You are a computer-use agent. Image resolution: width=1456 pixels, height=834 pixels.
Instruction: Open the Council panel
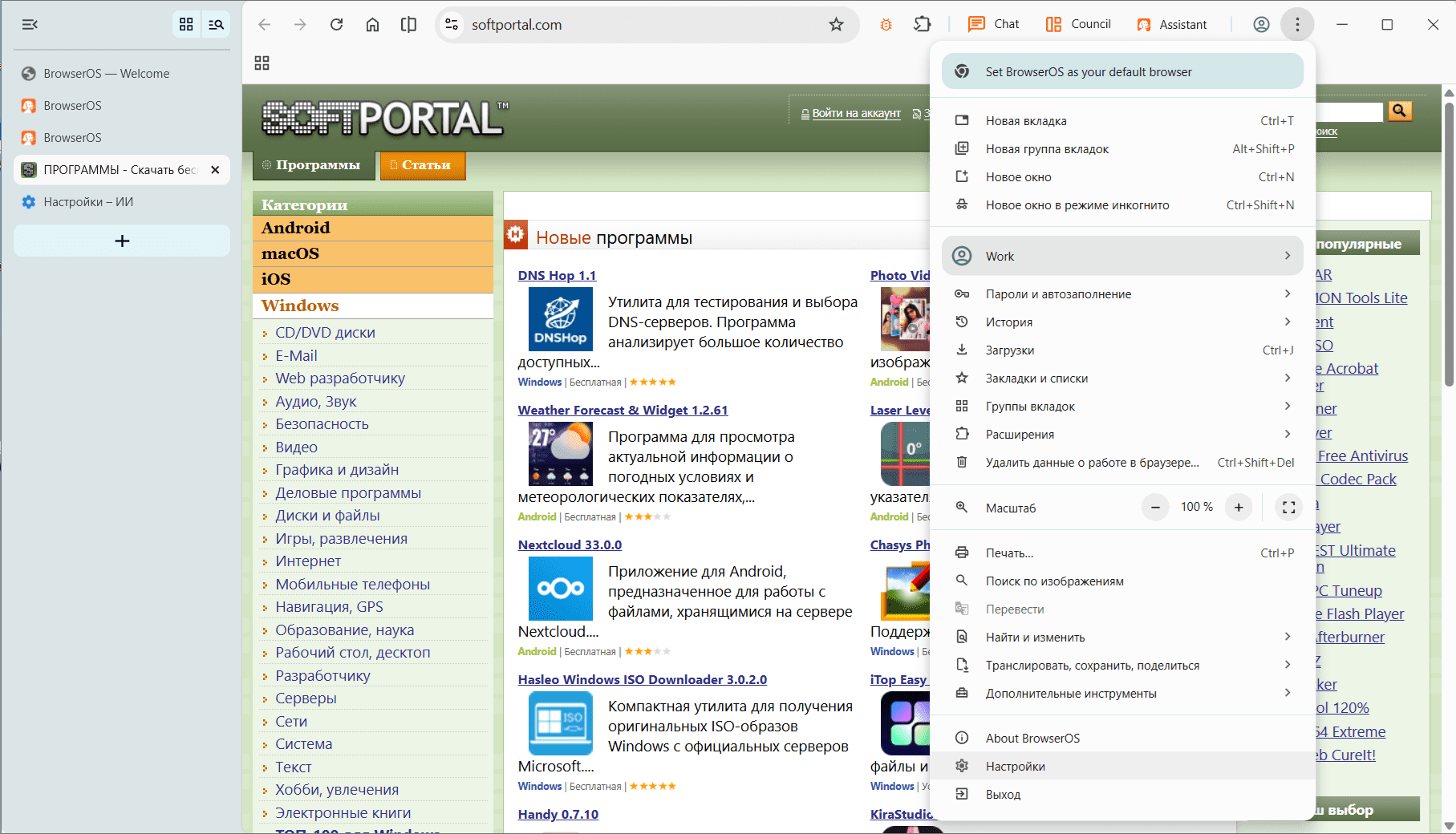(1078, 24)
